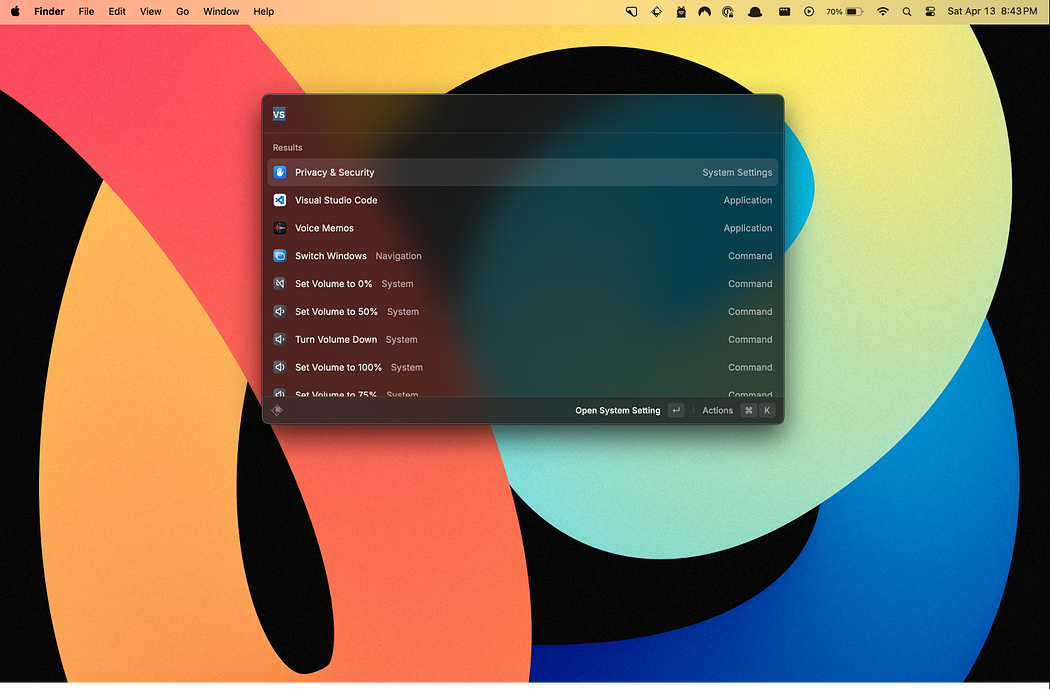Screen dimensions: 1050x689
Task: Click speaker icon beside Turn Volume Down
Action: (280, 339)
